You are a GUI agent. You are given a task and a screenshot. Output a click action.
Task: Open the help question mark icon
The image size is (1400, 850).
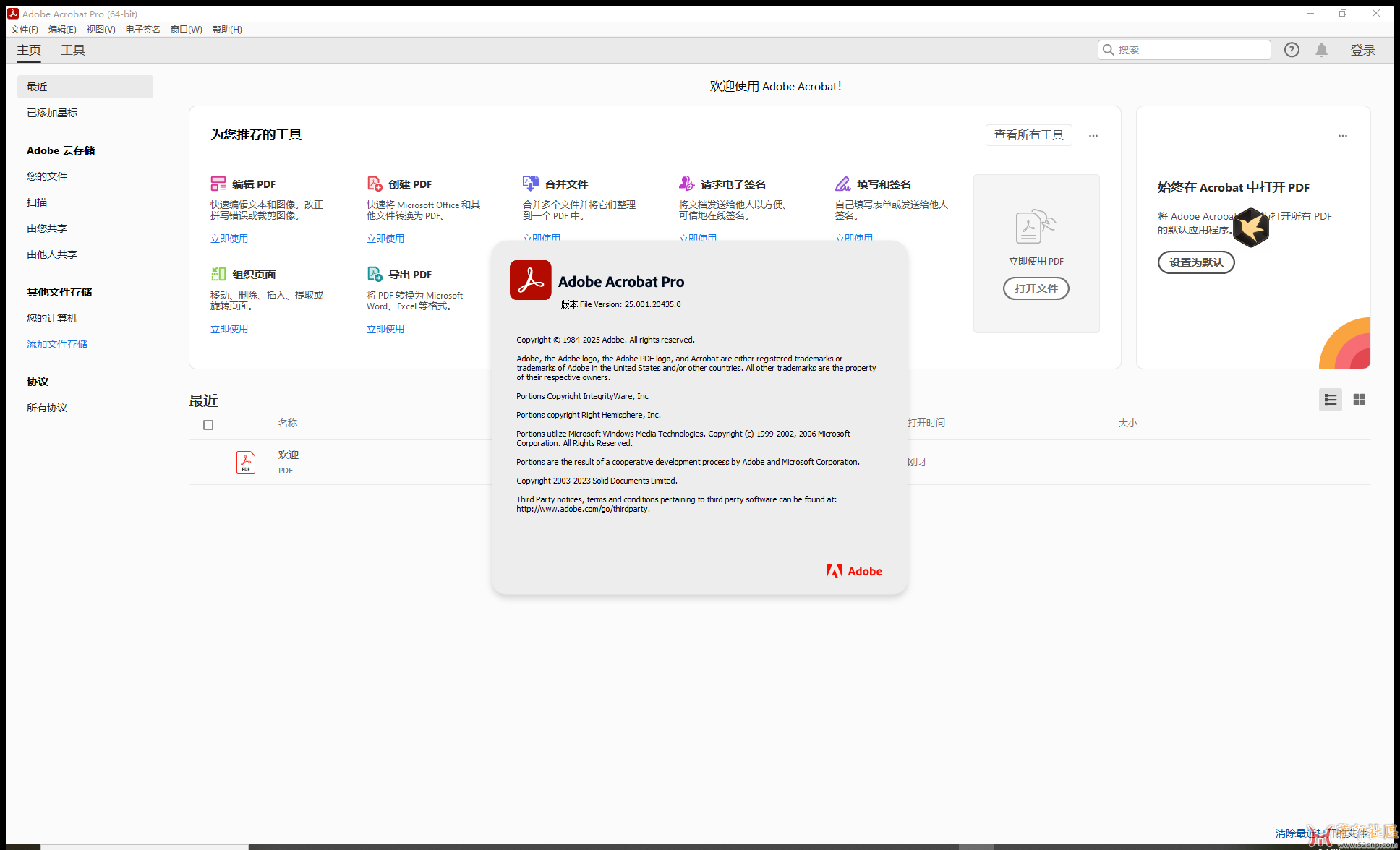1292,50
